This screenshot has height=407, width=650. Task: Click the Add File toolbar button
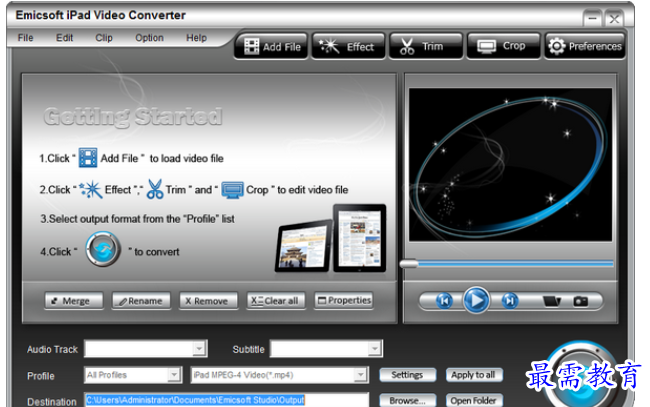(x=271, y=46)
